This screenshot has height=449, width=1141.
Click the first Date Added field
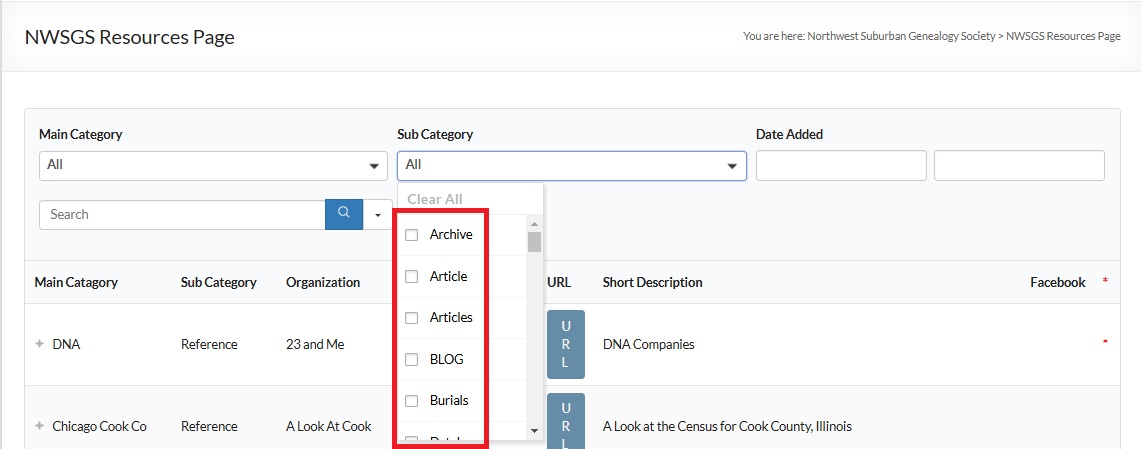coord(841,165)
